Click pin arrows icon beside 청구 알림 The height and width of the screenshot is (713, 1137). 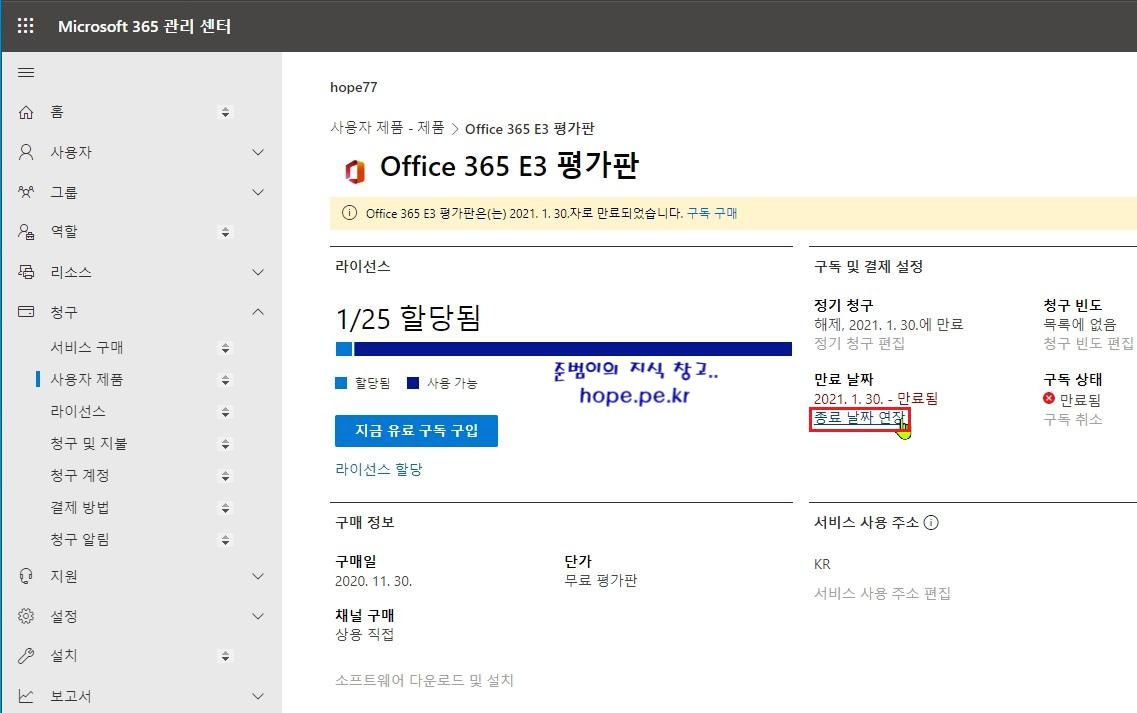click(226, 540)
